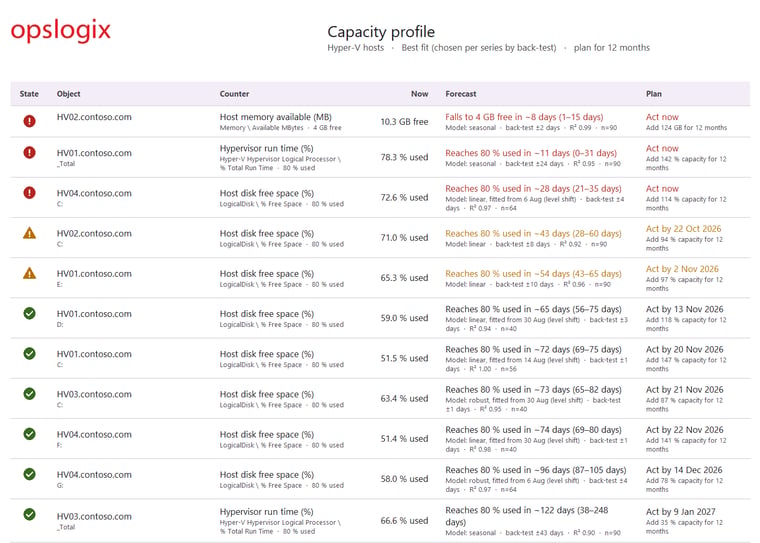Click the '65.3 % used' value
Image resolution: width=760 pixels, height=543 pixels.
[x=404, y=278]
